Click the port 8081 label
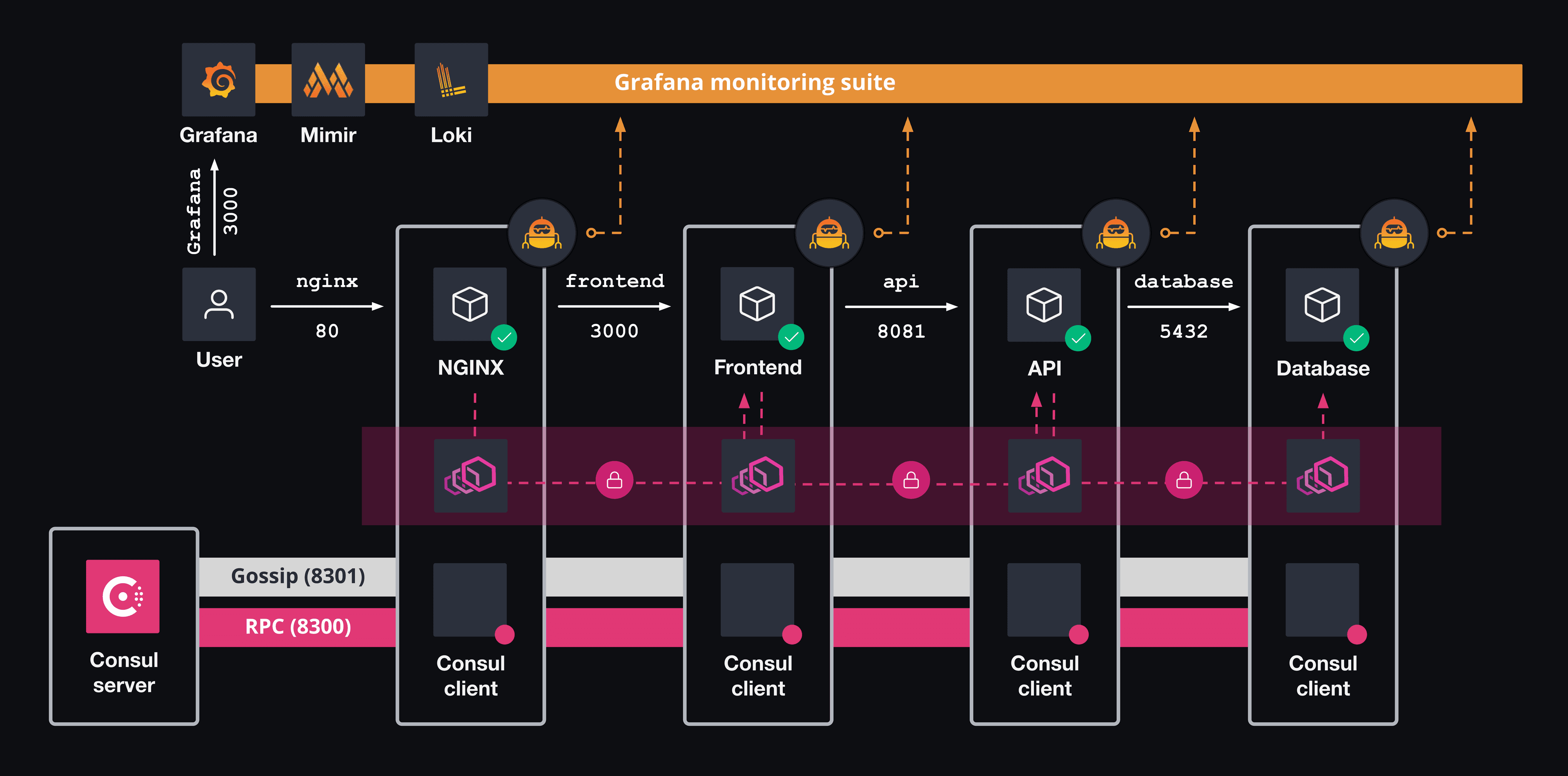The height and width of the screenshot is (776, 1568). click(902, 331)
